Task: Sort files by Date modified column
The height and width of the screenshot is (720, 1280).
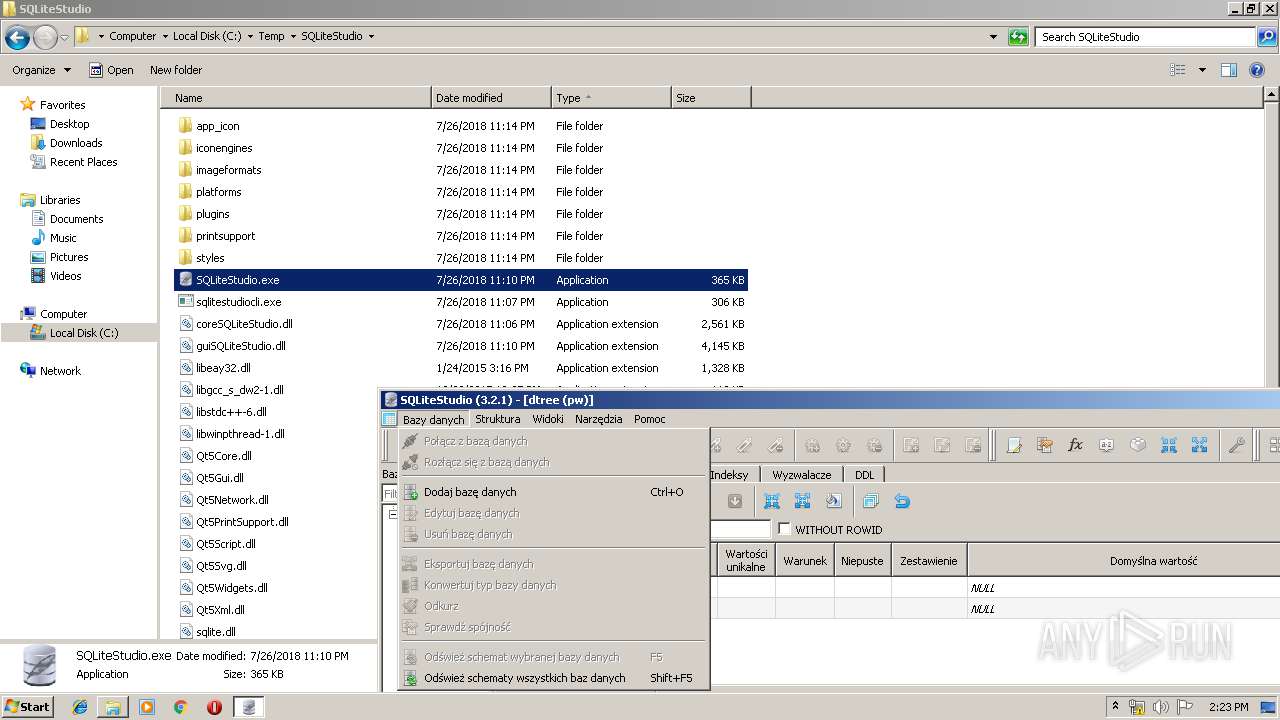Action: click(491, 98)
